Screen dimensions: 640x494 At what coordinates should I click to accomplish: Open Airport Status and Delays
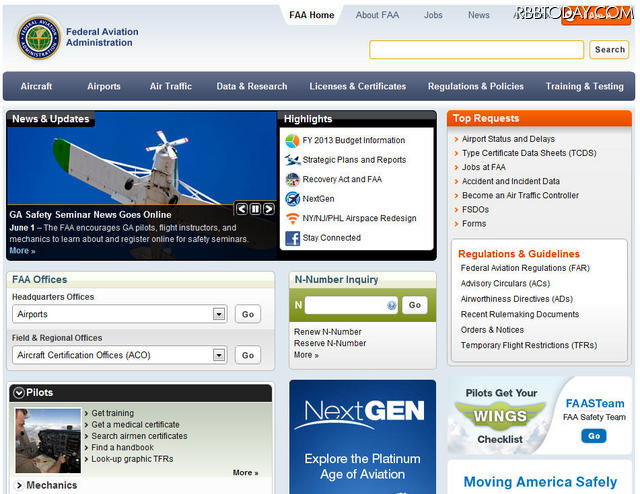tap(508, 139)
